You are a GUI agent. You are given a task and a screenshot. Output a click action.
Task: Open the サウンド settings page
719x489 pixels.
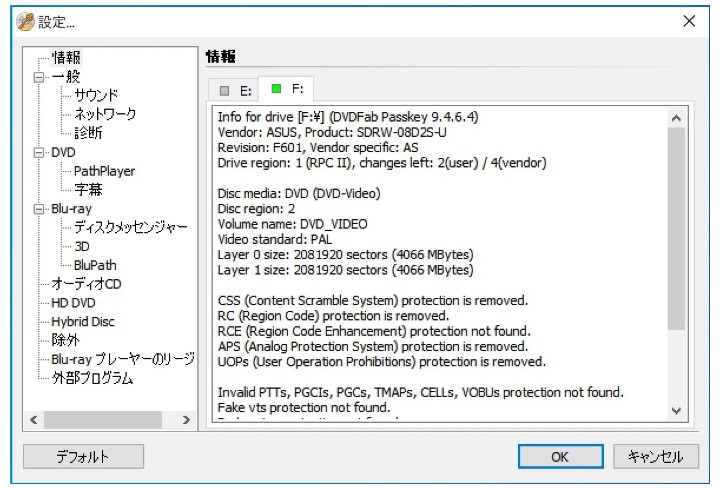click(96, 95)
